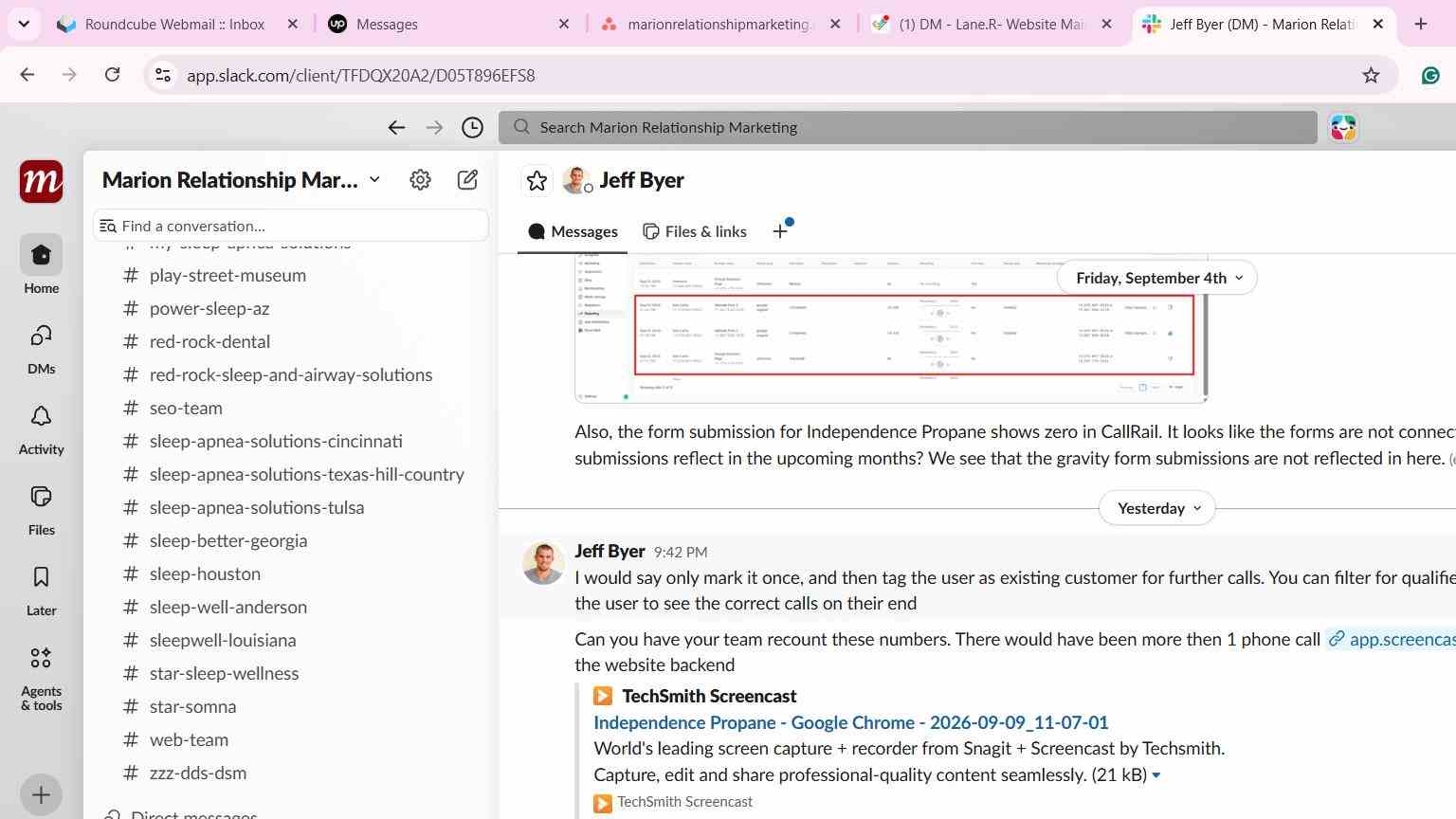Star the Jeff Byer conversation
Image resolution: width=1456 pixels, height=819 pixels.
(537, 180)
